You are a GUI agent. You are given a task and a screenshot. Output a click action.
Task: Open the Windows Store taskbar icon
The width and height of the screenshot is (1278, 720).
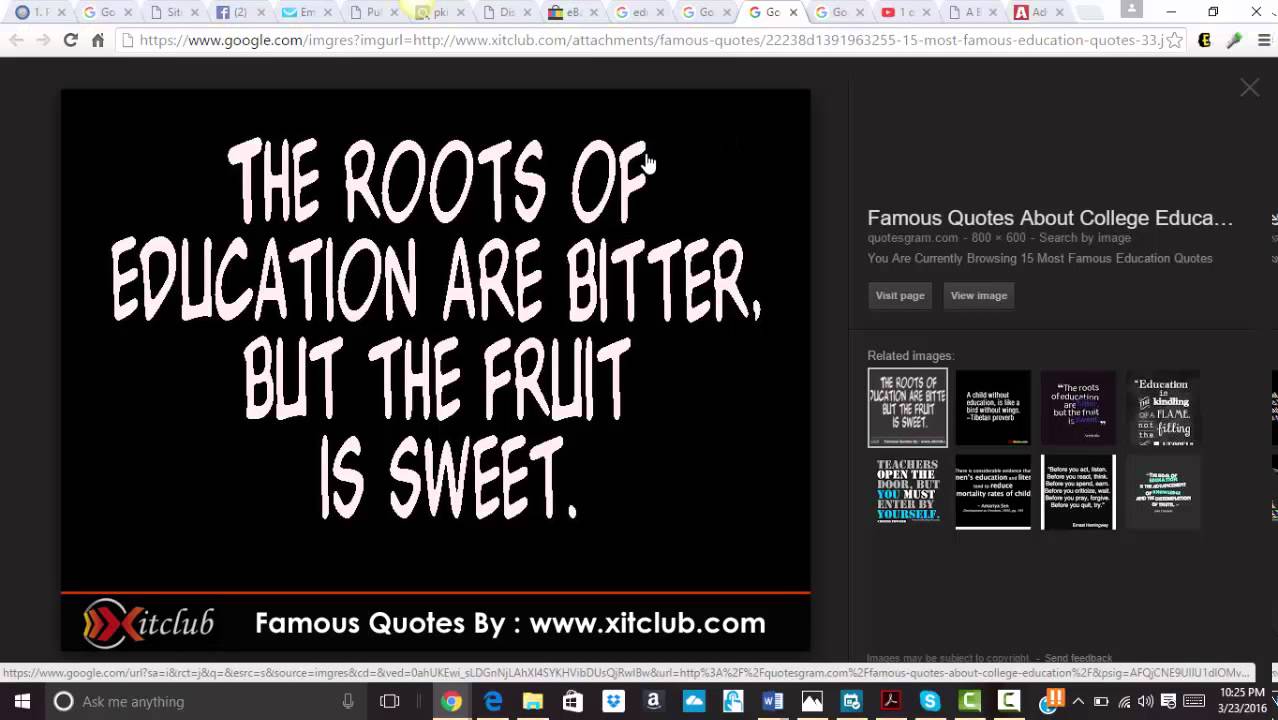(x=572, y=701)
